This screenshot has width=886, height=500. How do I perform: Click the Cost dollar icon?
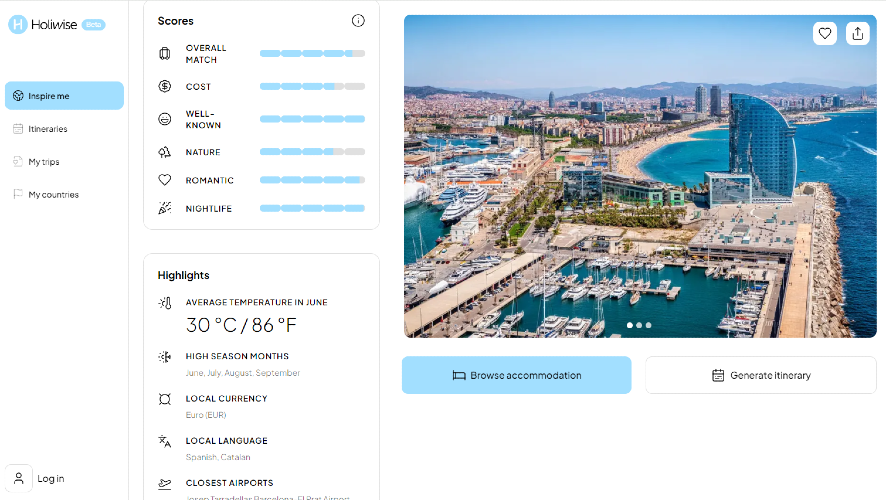[x=164, y=86]
